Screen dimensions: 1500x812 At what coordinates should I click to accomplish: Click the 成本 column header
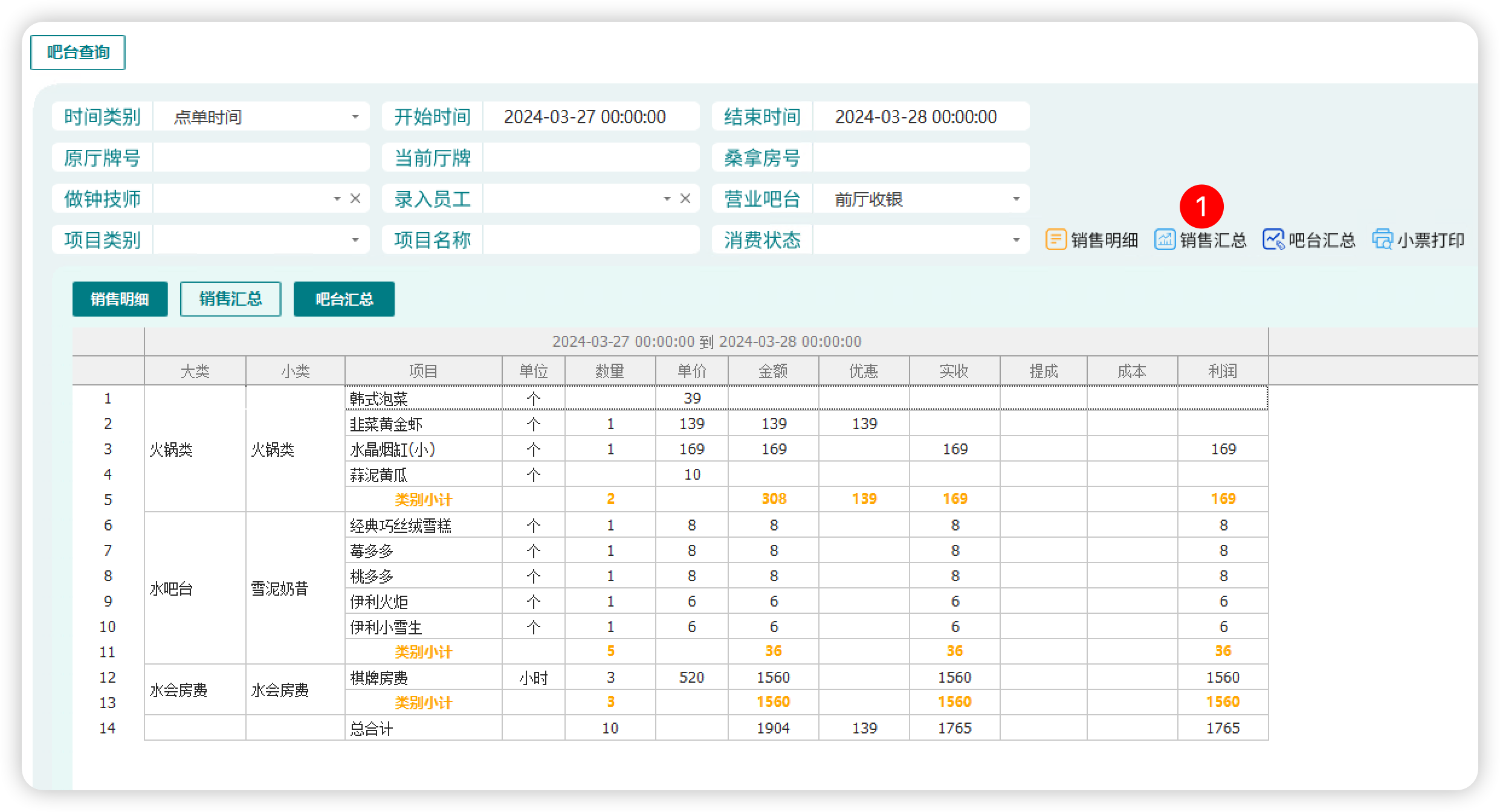1133,371
